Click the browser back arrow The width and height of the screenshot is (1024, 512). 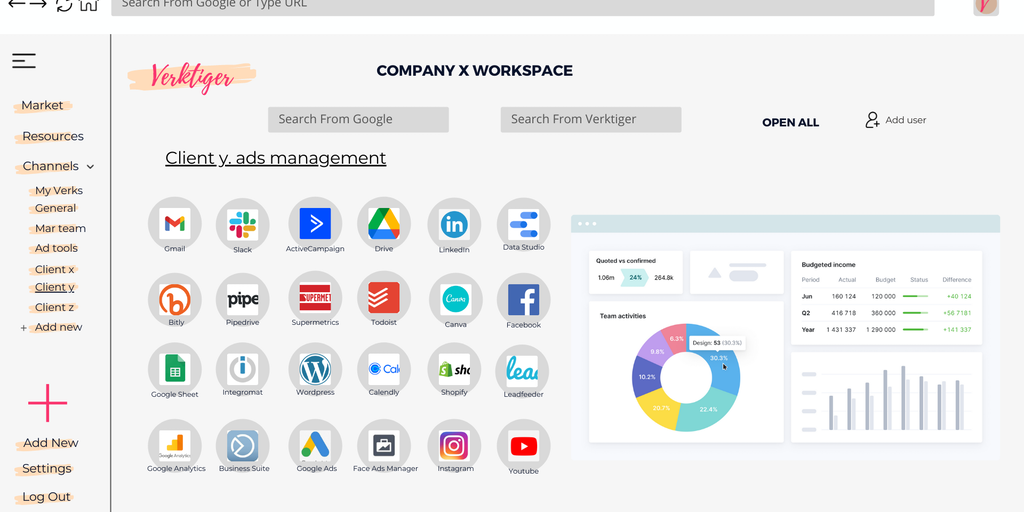coord(16,4)
